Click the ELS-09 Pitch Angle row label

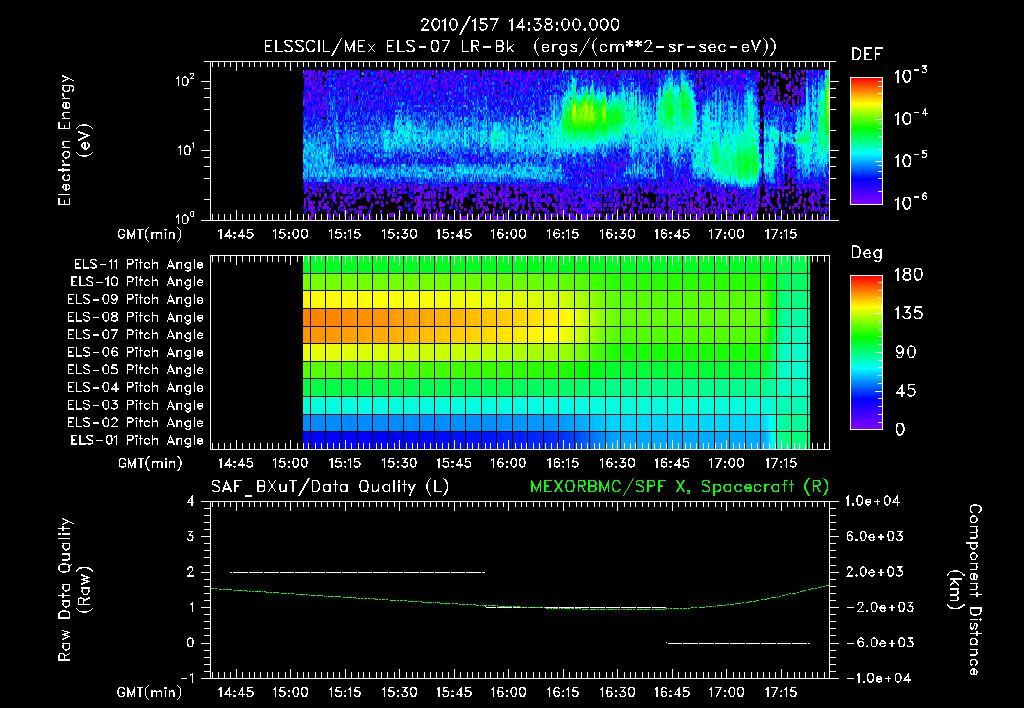[x=135, y=300]
